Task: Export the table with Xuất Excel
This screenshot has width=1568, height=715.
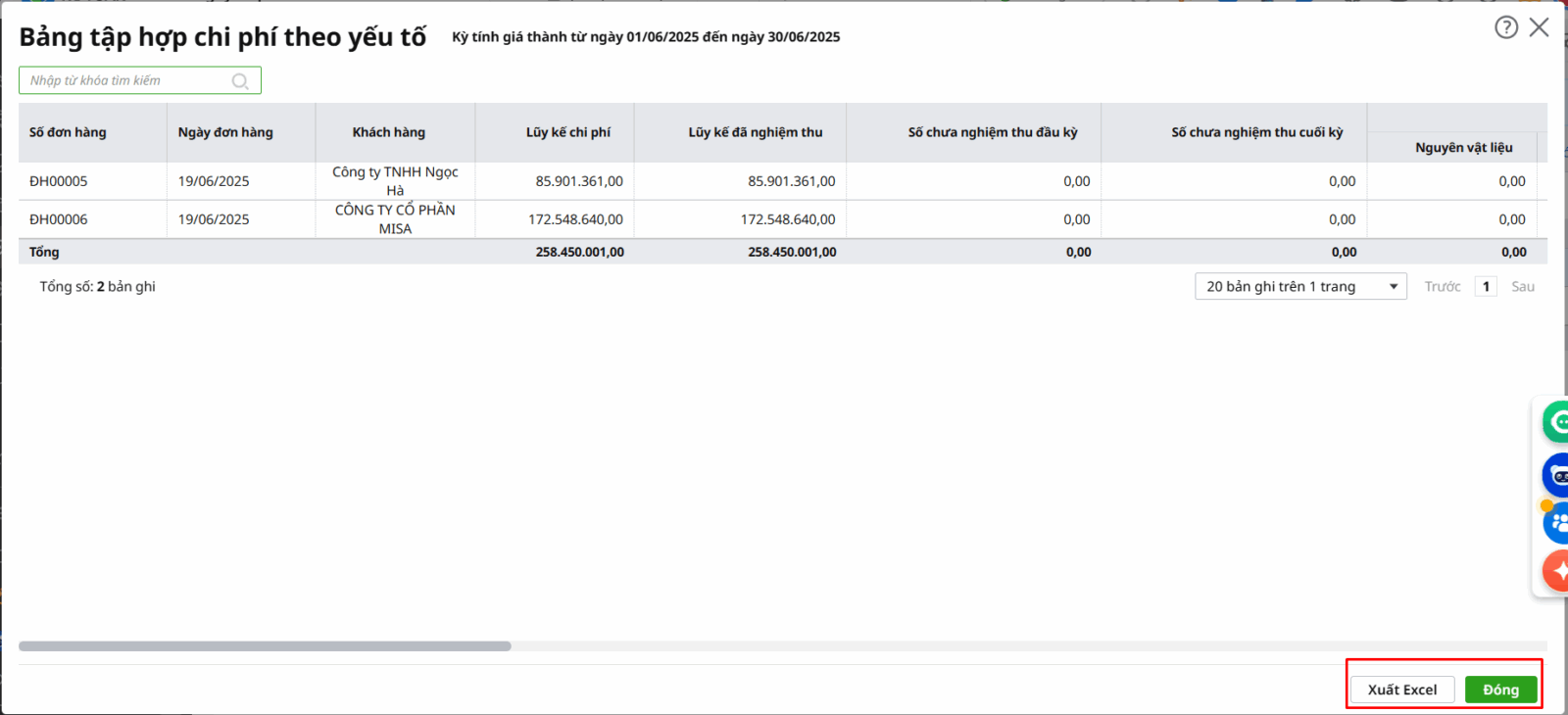Action: coord(1402,690)
